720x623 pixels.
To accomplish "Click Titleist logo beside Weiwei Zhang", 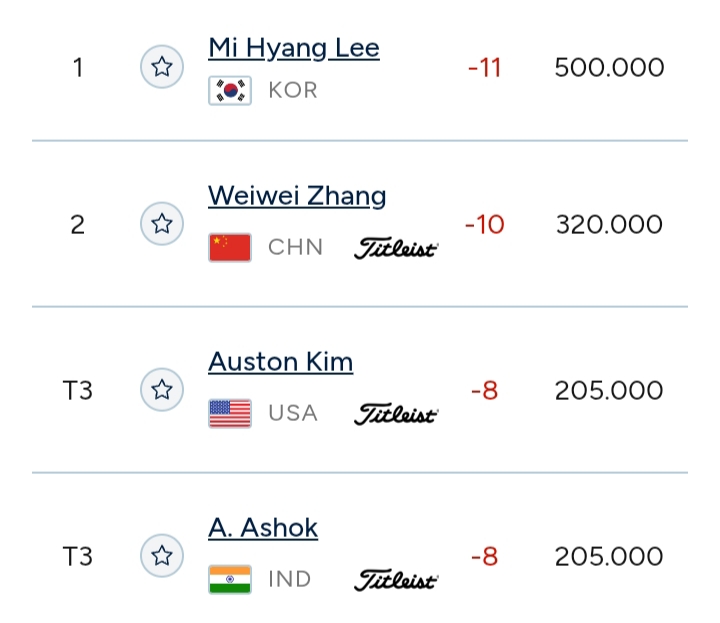I will 396,248.
